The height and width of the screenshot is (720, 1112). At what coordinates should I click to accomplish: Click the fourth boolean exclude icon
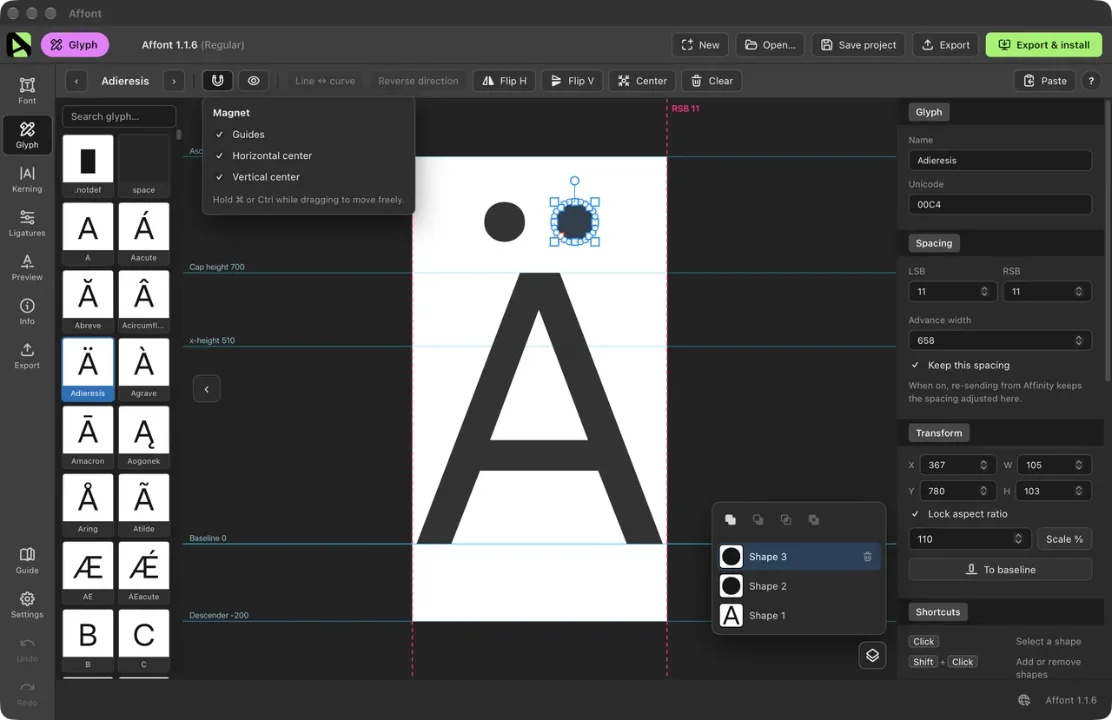(813, 520)
